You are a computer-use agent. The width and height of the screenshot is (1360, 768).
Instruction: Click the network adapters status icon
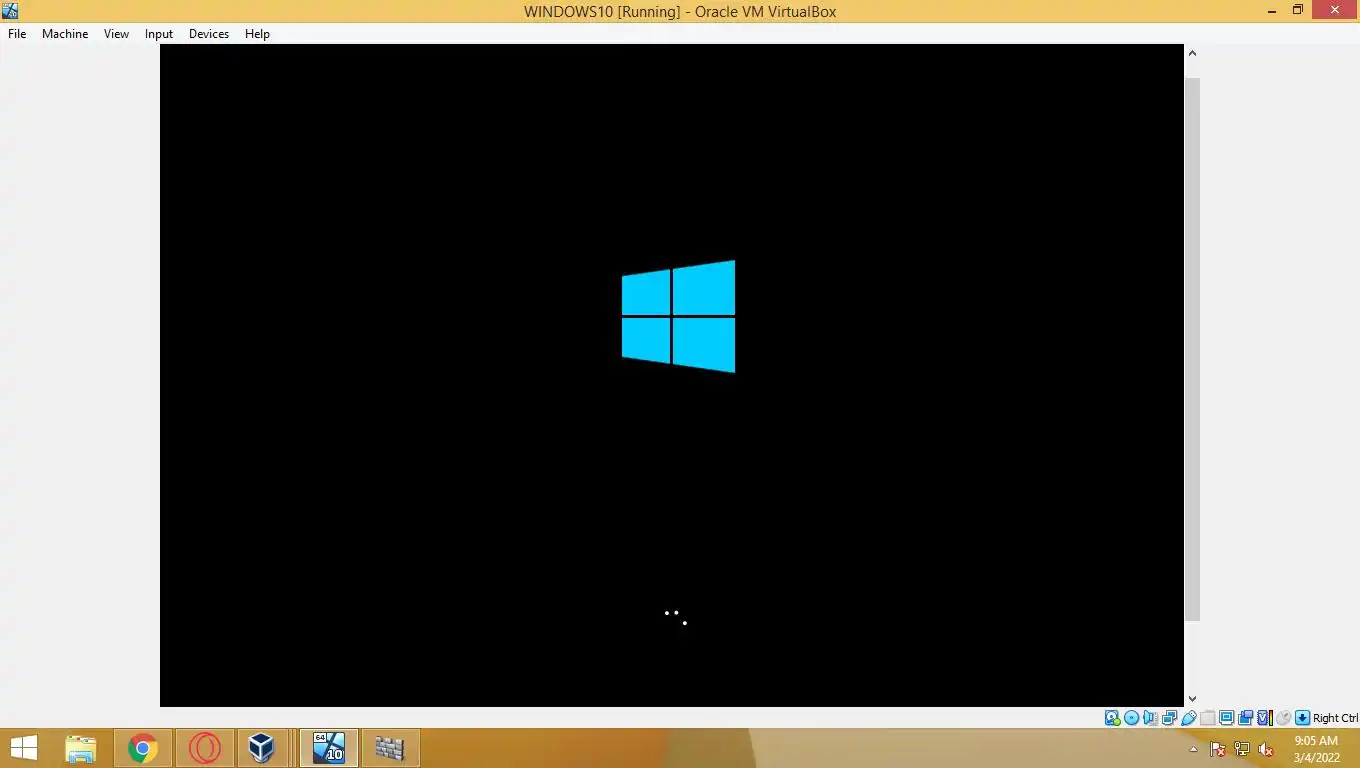[x=1169, y=718]
